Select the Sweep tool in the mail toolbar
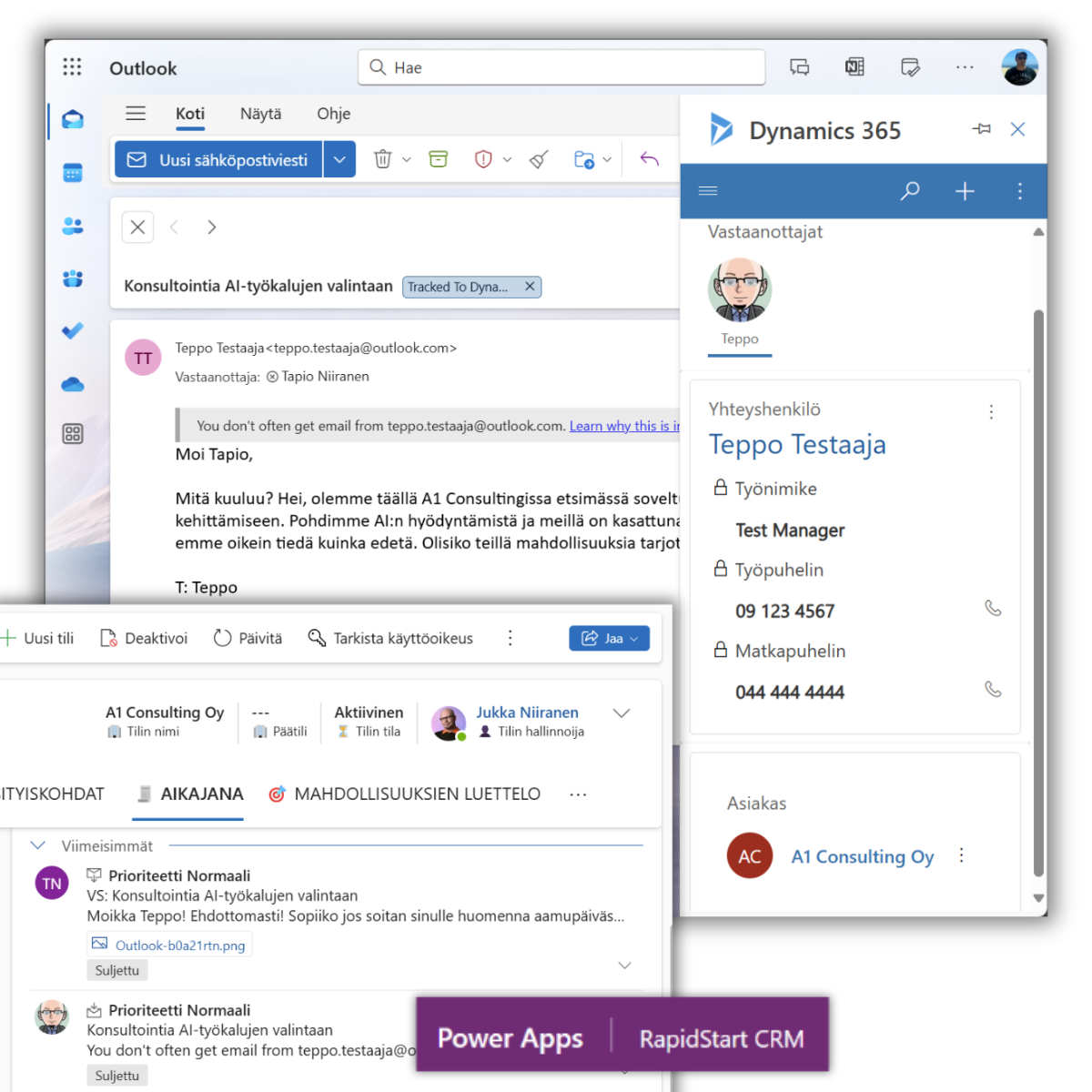 (538, 159)
